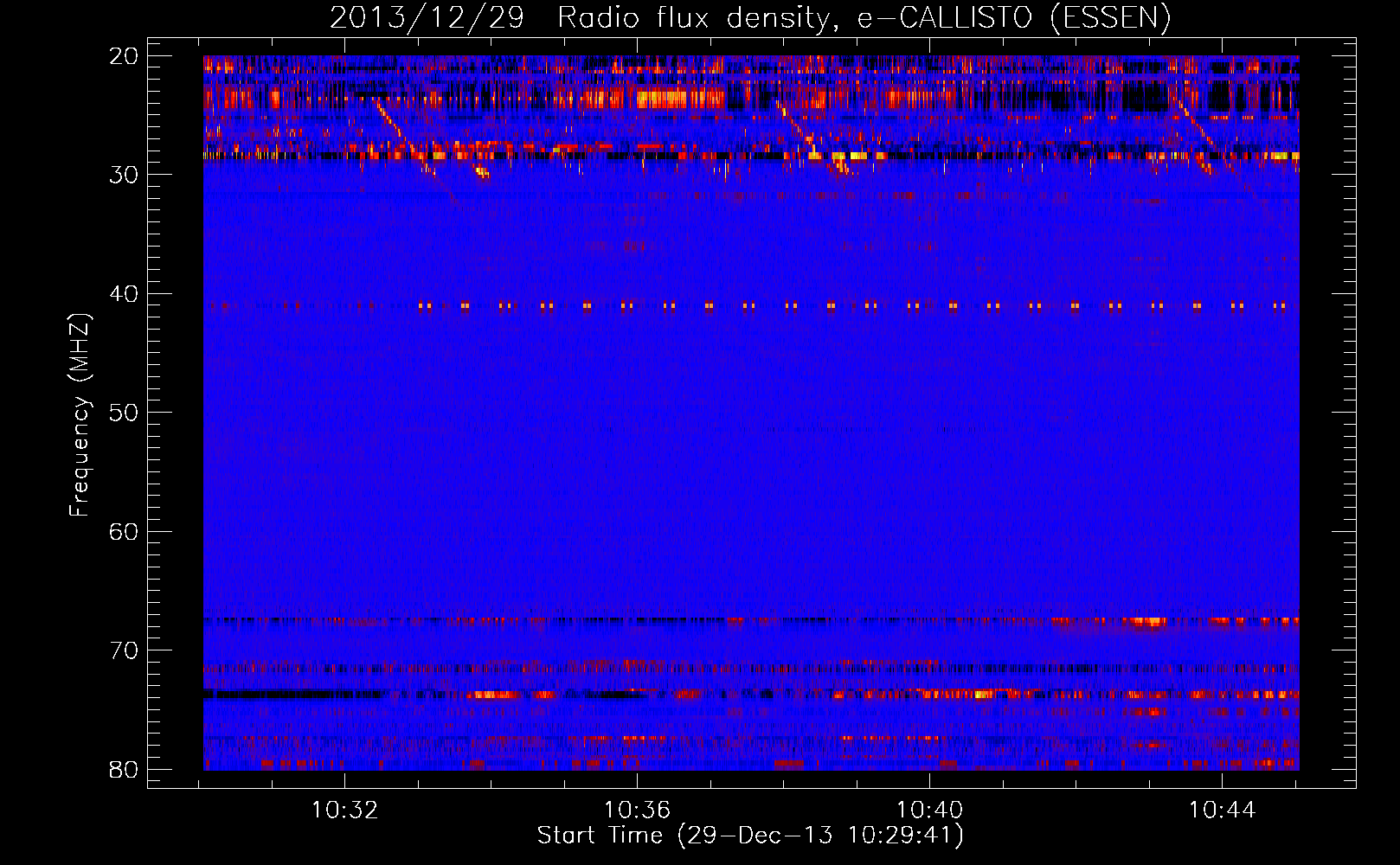Select the 30 MHz frequency tick label
1400x865 pixels.
tap(125, 175)
